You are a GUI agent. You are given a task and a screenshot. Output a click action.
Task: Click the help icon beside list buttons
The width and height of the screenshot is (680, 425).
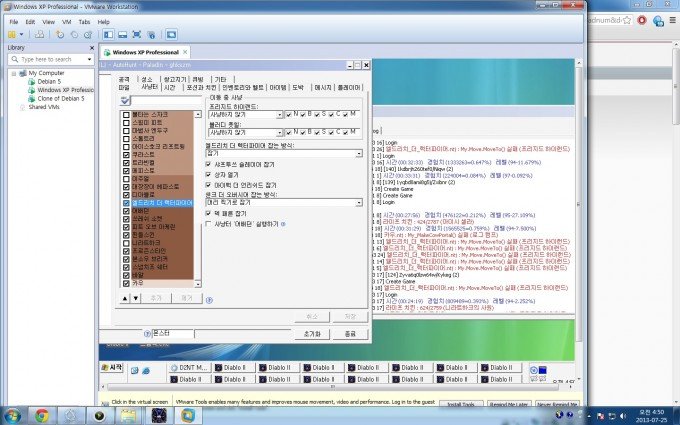(x=209, y=300)
